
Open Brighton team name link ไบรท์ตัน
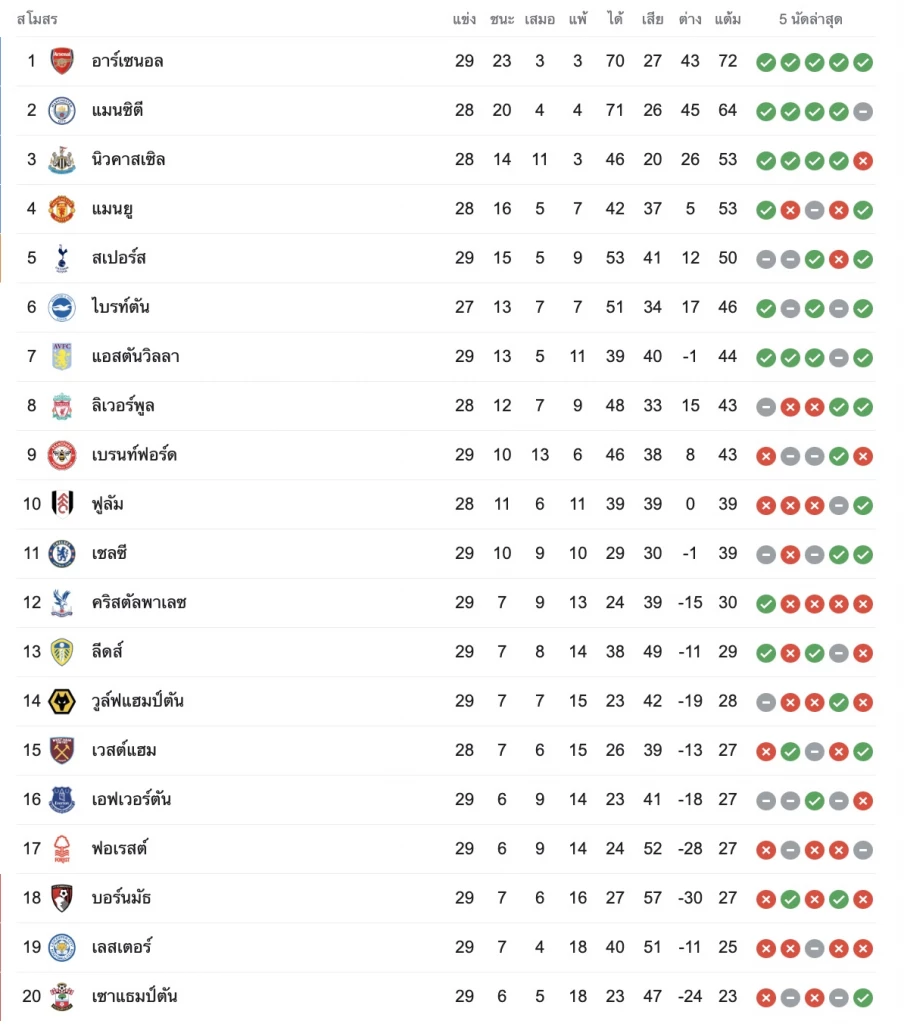[x=121, y=307]
